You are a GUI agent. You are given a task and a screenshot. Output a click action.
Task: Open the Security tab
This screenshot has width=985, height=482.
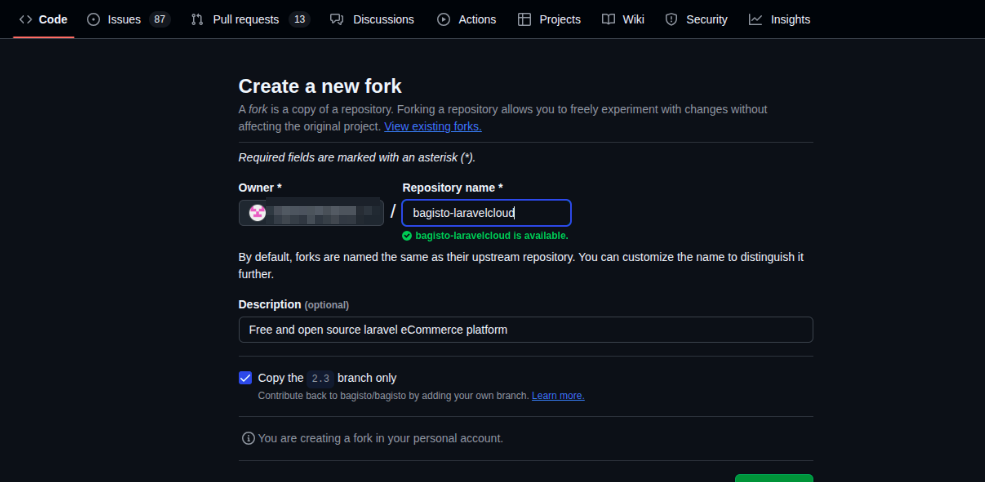[696, 19]
